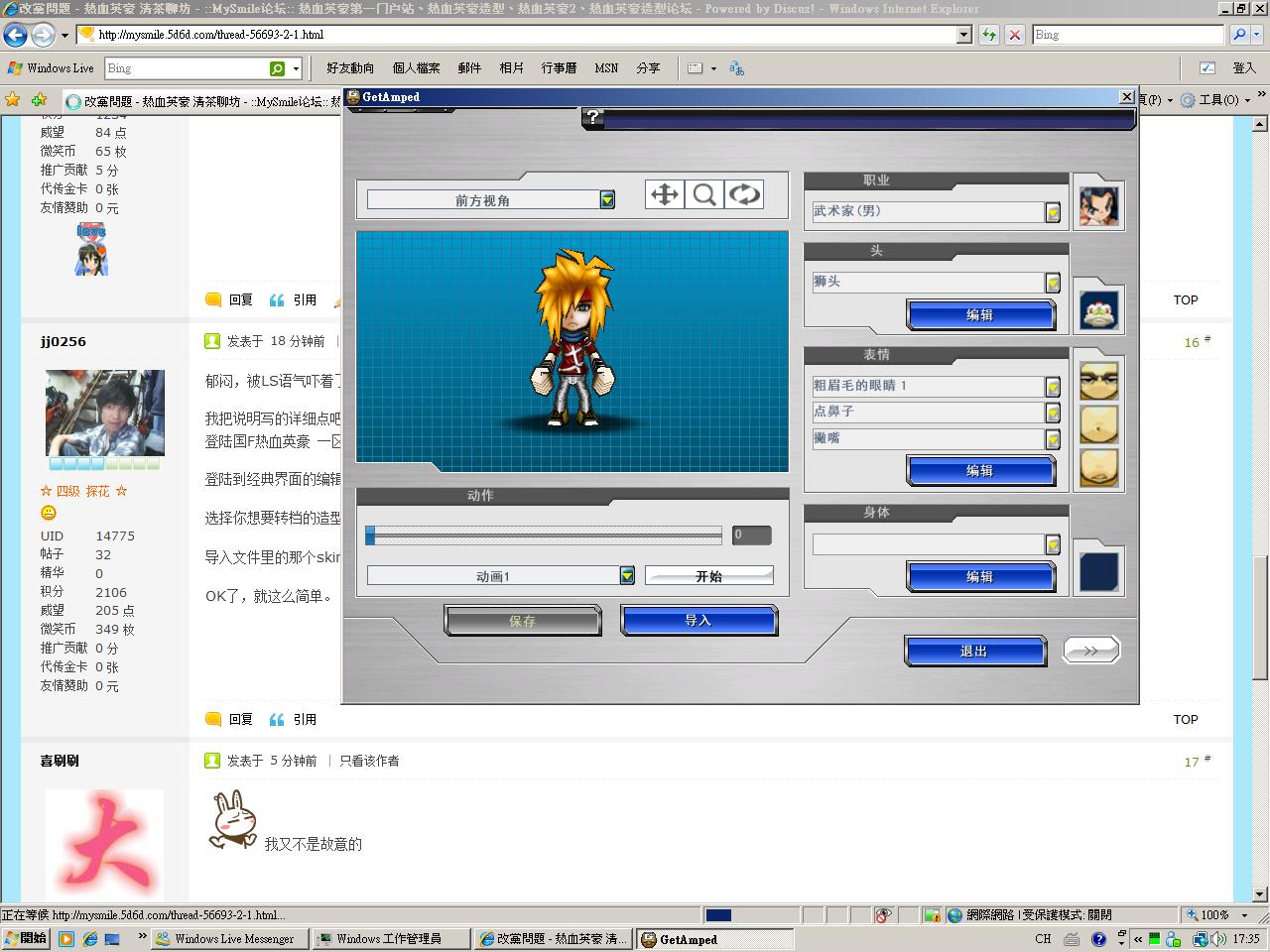Viewport: 1270px width, 952px height.
Task: Click the search magnifier beside top Bing box
Action: [1239, 35]
